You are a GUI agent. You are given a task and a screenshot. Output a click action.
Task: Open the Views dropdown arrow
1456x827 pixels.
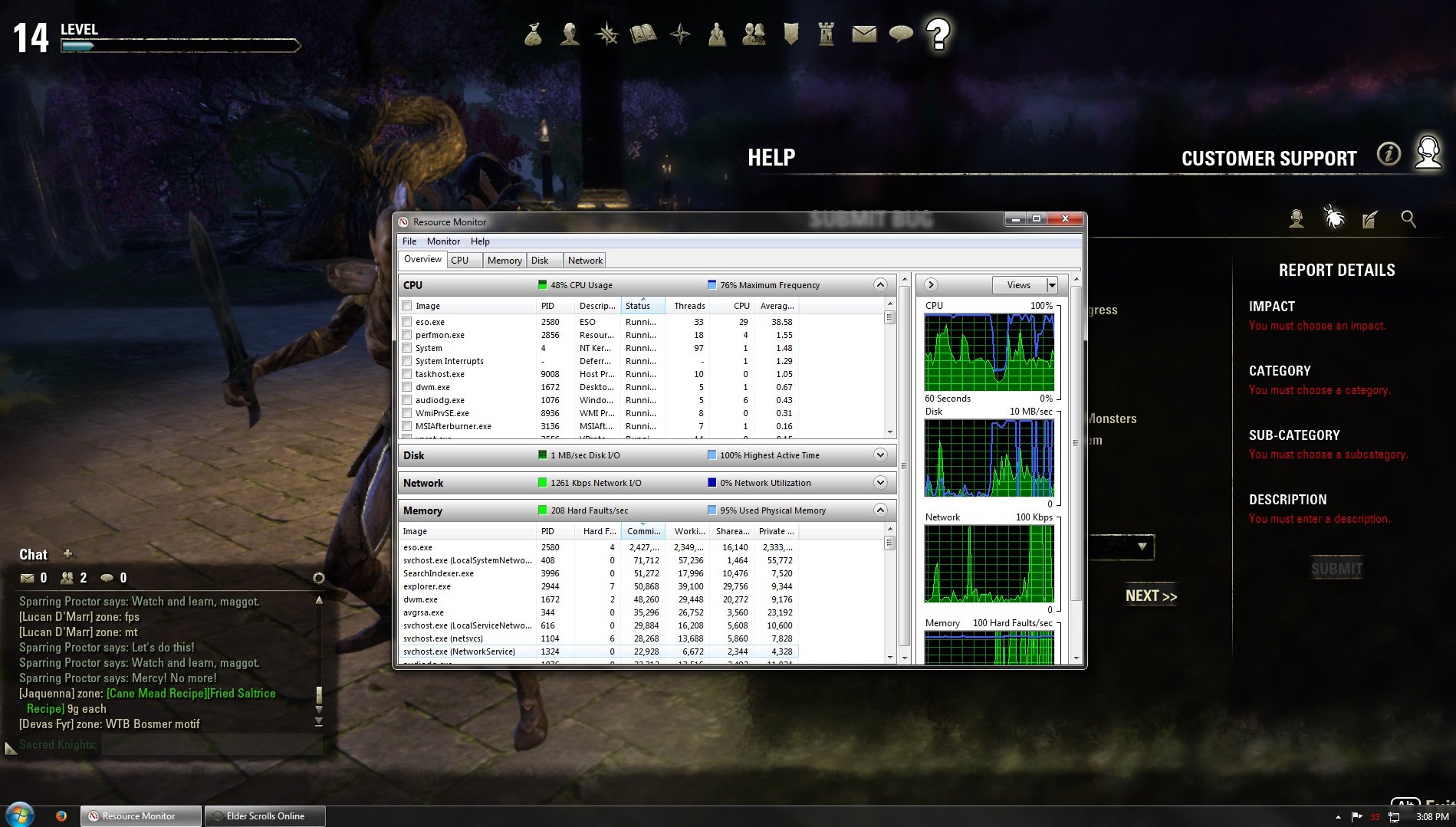[x=1052, y=285]
